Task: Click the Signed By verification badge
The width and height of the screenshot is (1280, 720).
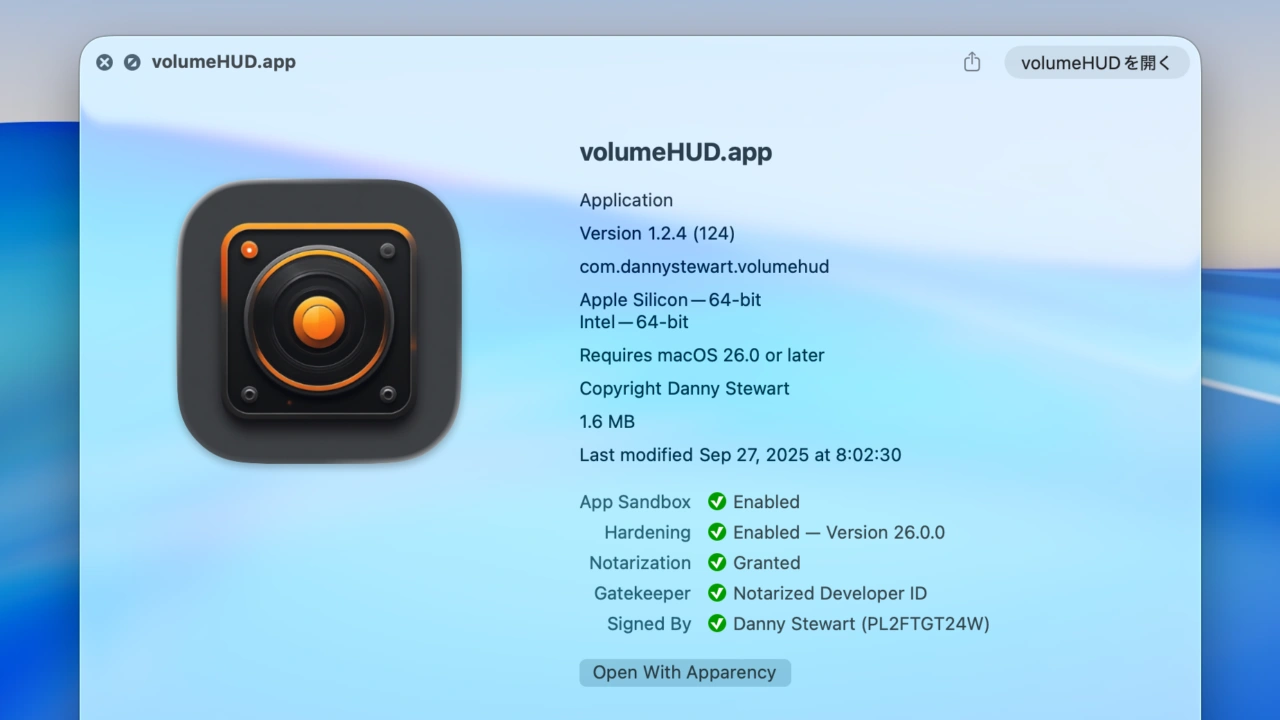Action: coord(717,623)
